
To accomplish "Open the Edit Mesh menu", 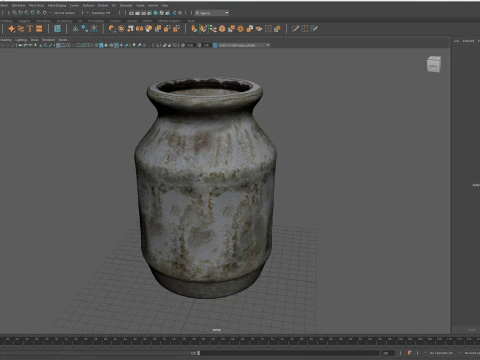I will (18, 5).
